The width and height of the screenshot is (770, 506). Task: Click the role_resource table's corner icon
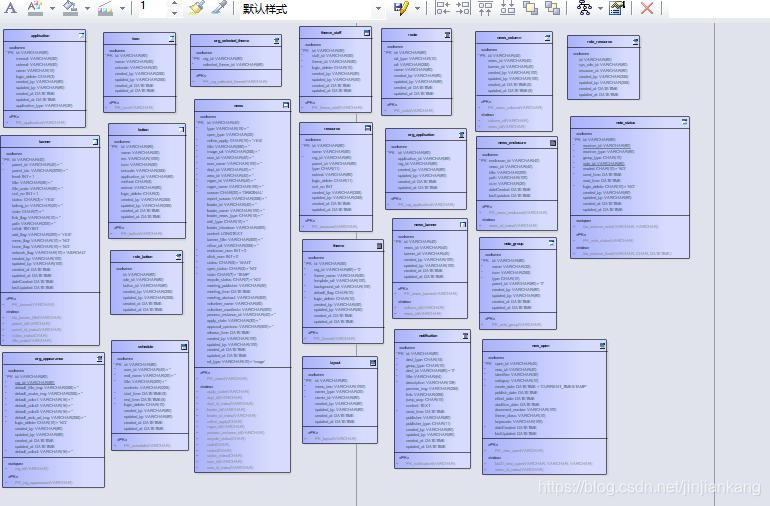[635, 42]
